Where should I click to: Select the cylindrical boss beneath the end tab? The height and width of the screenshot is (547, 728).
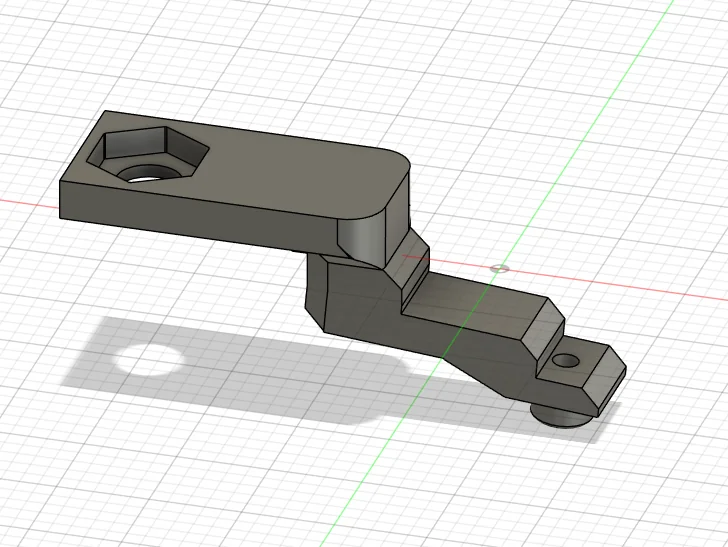(560, 415)
